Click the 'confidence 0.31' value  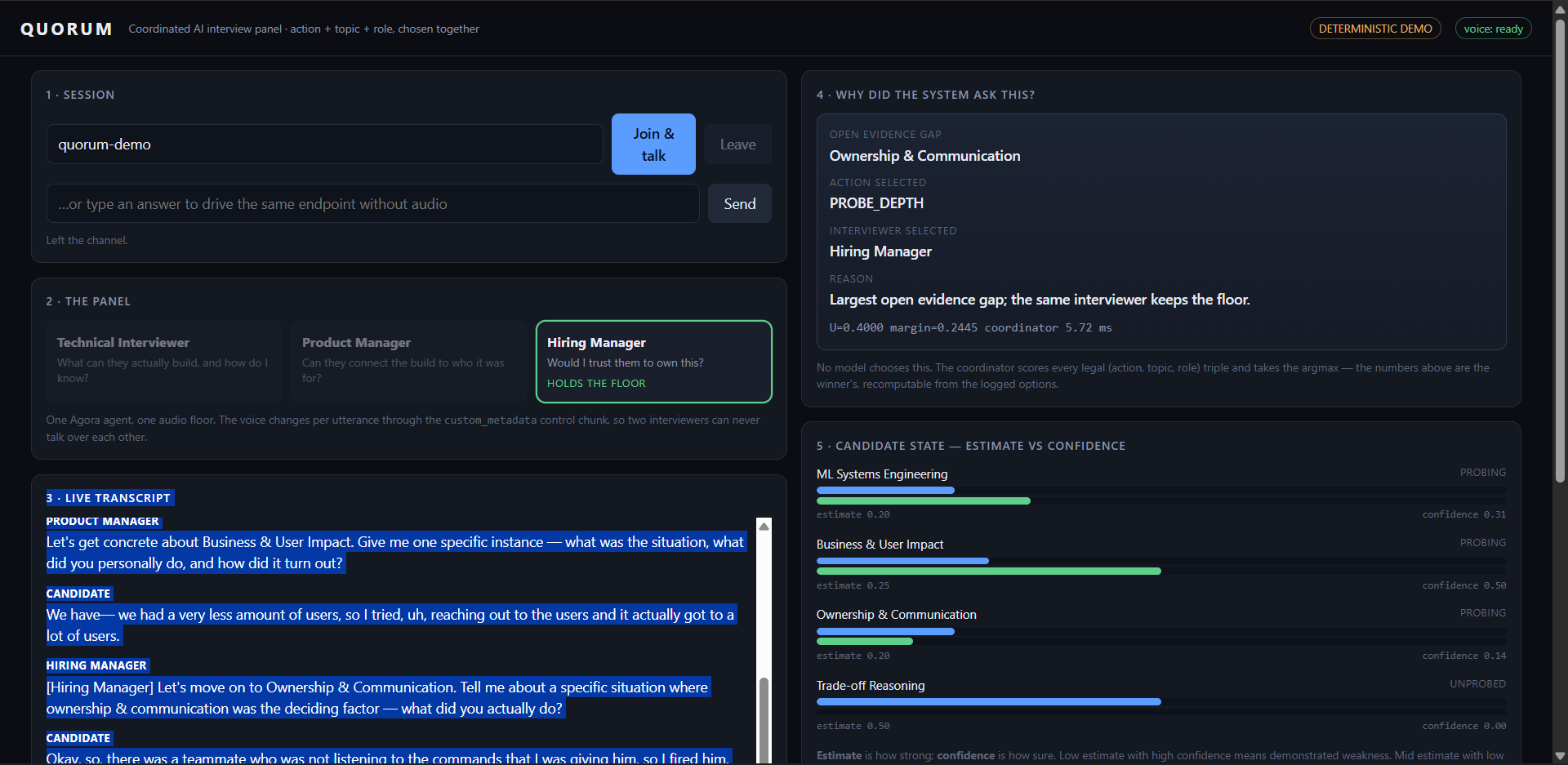tap(1464, 514)
